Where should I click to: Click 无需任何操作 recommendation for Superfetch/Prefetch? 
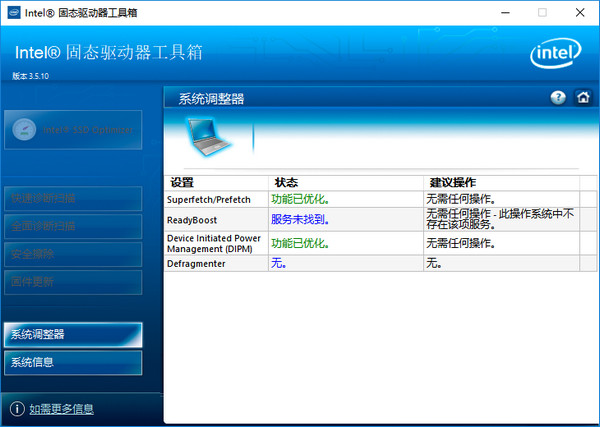(461, 199)
